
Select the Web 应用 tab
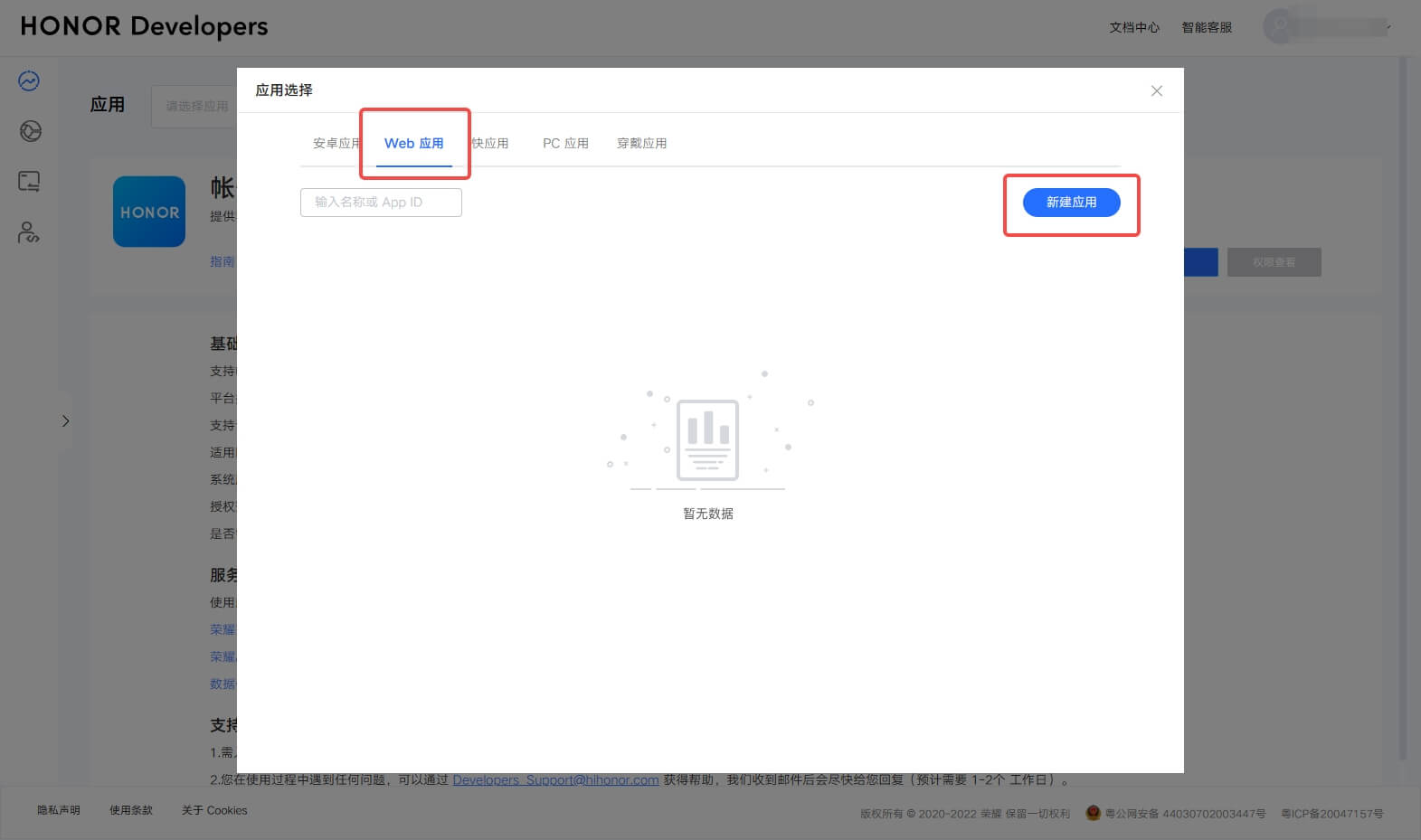(413, 144)
